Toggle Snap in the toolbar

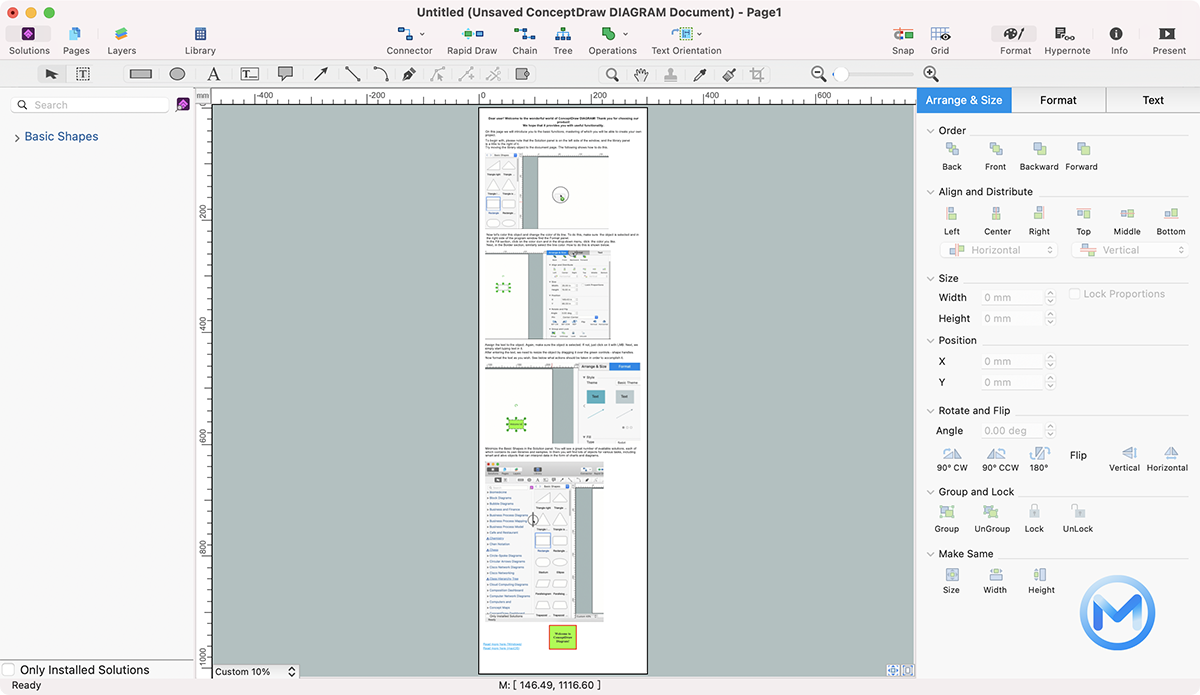903,40
